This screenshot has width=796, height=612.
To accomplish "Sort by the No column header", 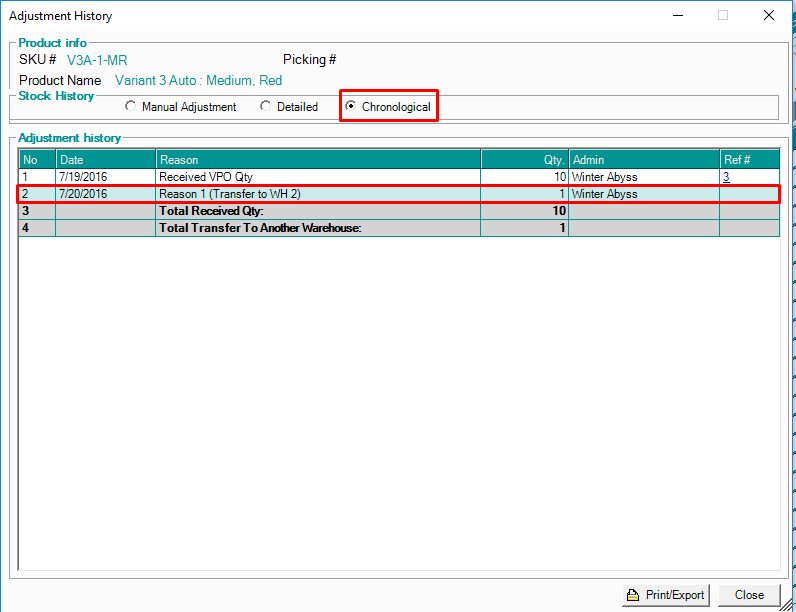I will [37, 159].
